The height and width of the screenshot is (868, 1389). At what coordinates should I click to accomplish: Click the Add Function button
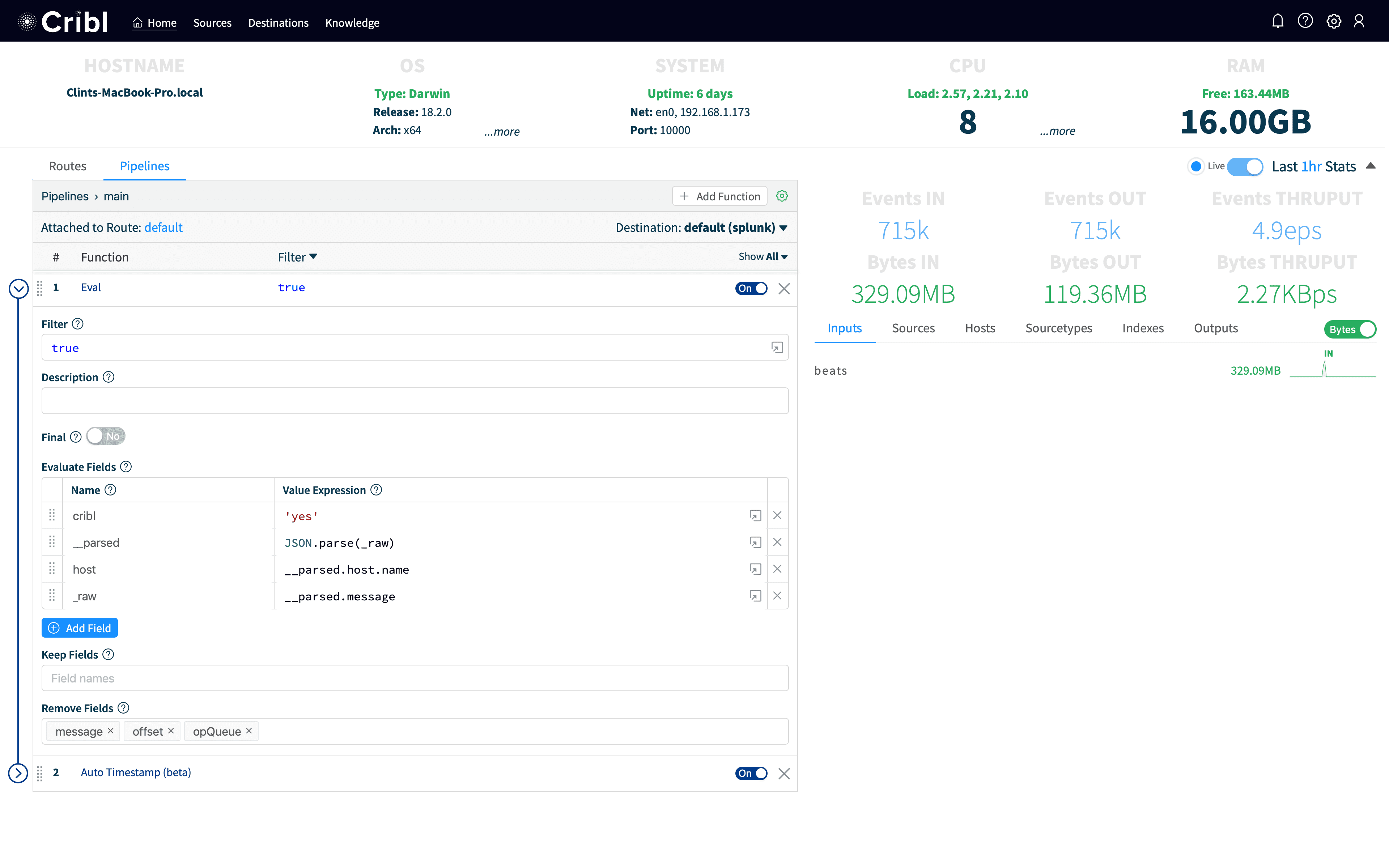click(x=720, y=196)
